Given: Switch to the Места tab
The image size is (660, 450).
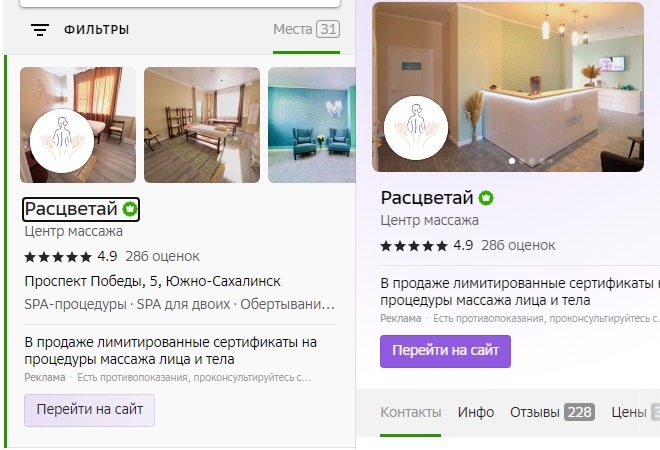Looking at the screenshot, I should [306, 29].
